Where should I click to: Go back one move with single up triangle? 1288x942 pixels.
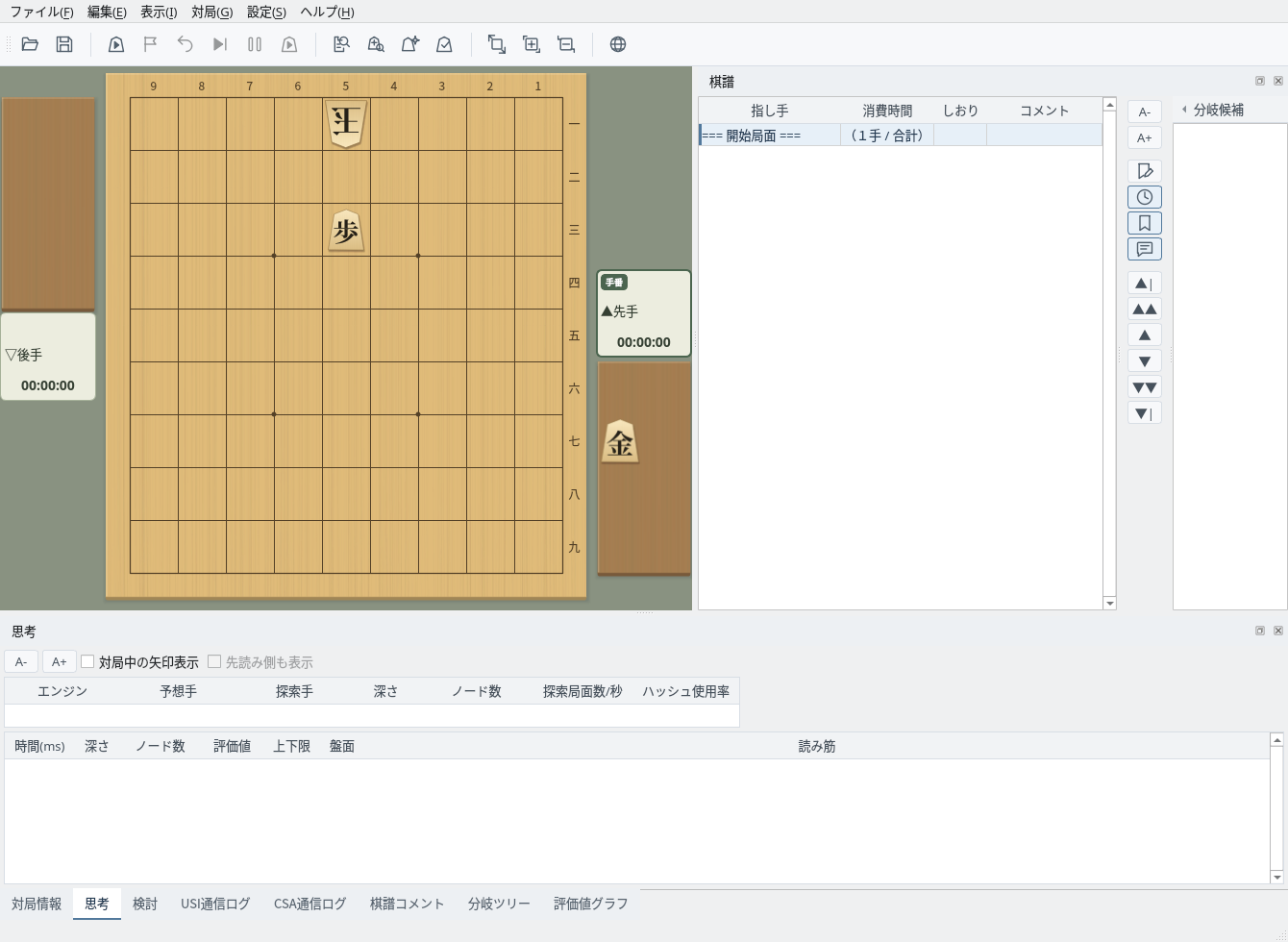click(x=1145, y=335)
